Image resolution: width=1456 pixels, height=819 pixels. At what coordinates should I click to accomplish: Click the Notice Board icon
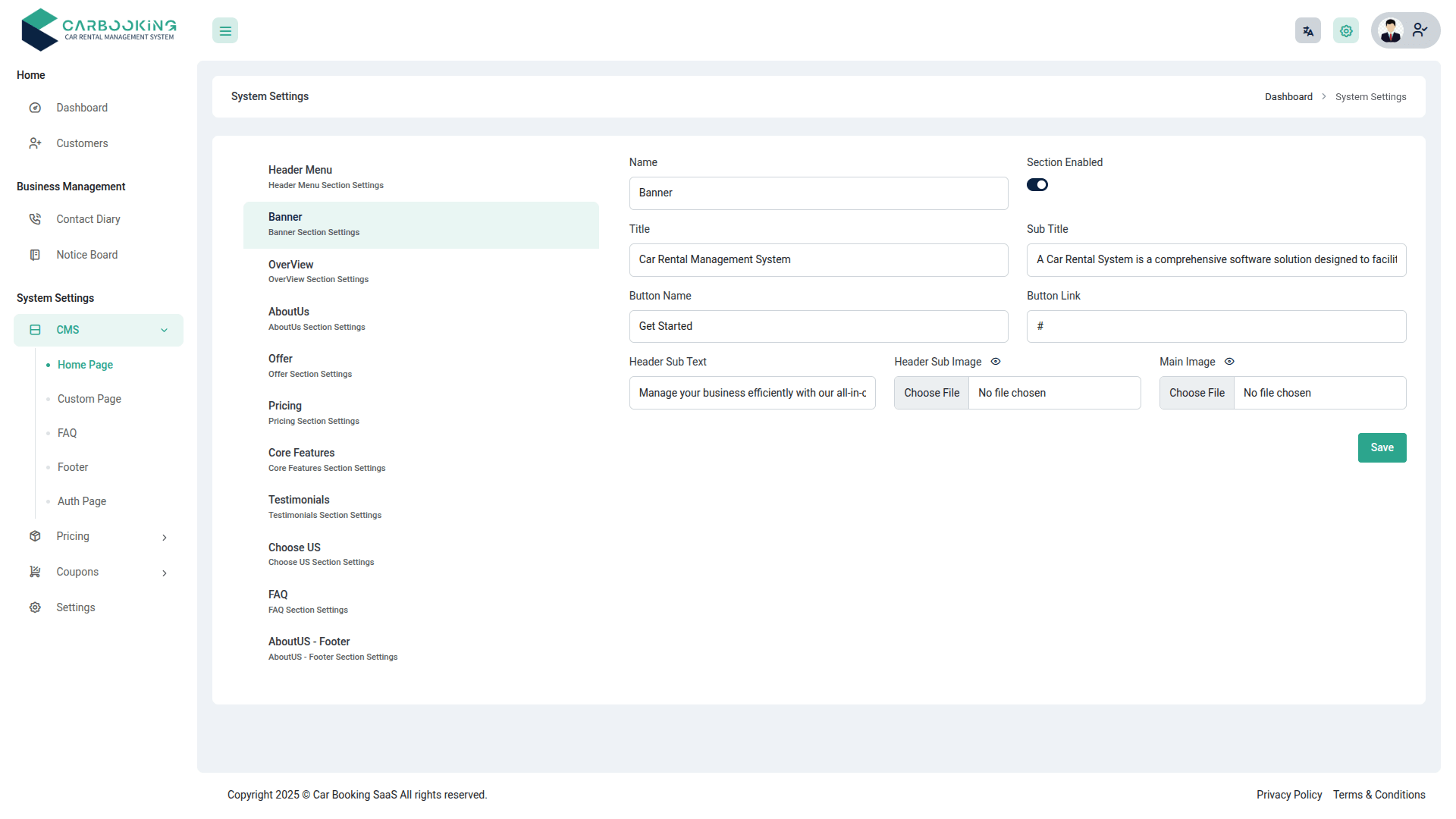(35, 255)
